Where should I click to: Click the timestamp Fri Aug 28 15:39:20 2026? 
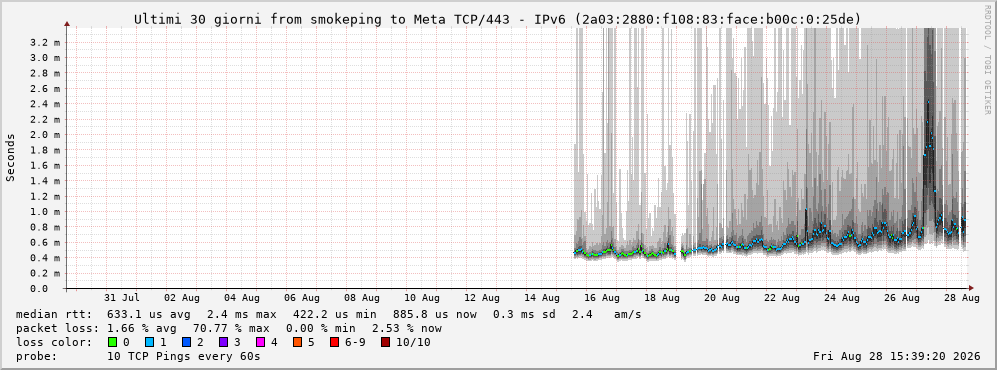[897, 357]
